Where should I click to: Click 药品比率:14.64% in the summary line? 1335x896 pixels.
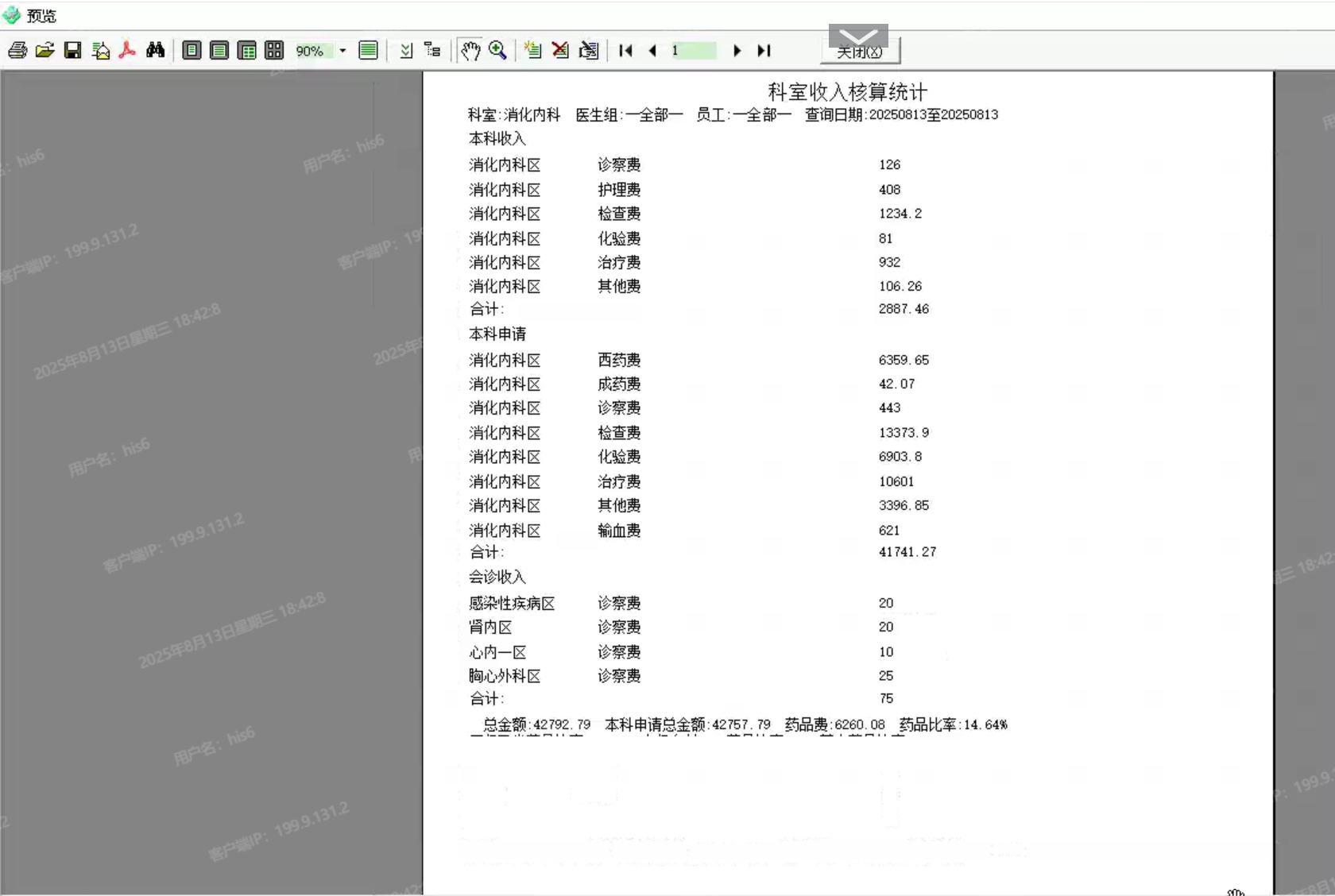coord(953,725)
